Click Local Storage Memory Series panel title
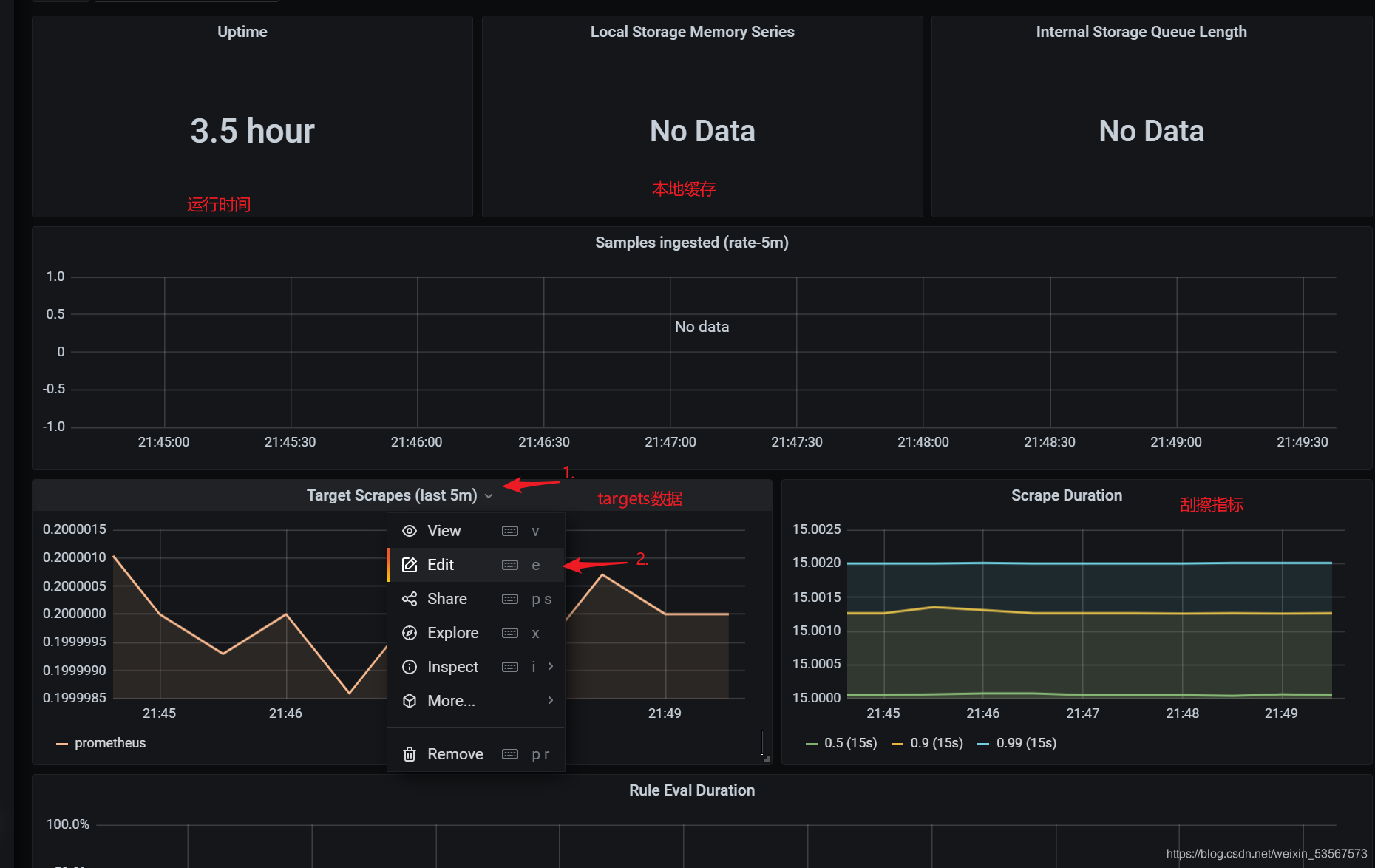The width and height of the screenshot is (1375, 868). pyautogui.click(x=693, y=32)
